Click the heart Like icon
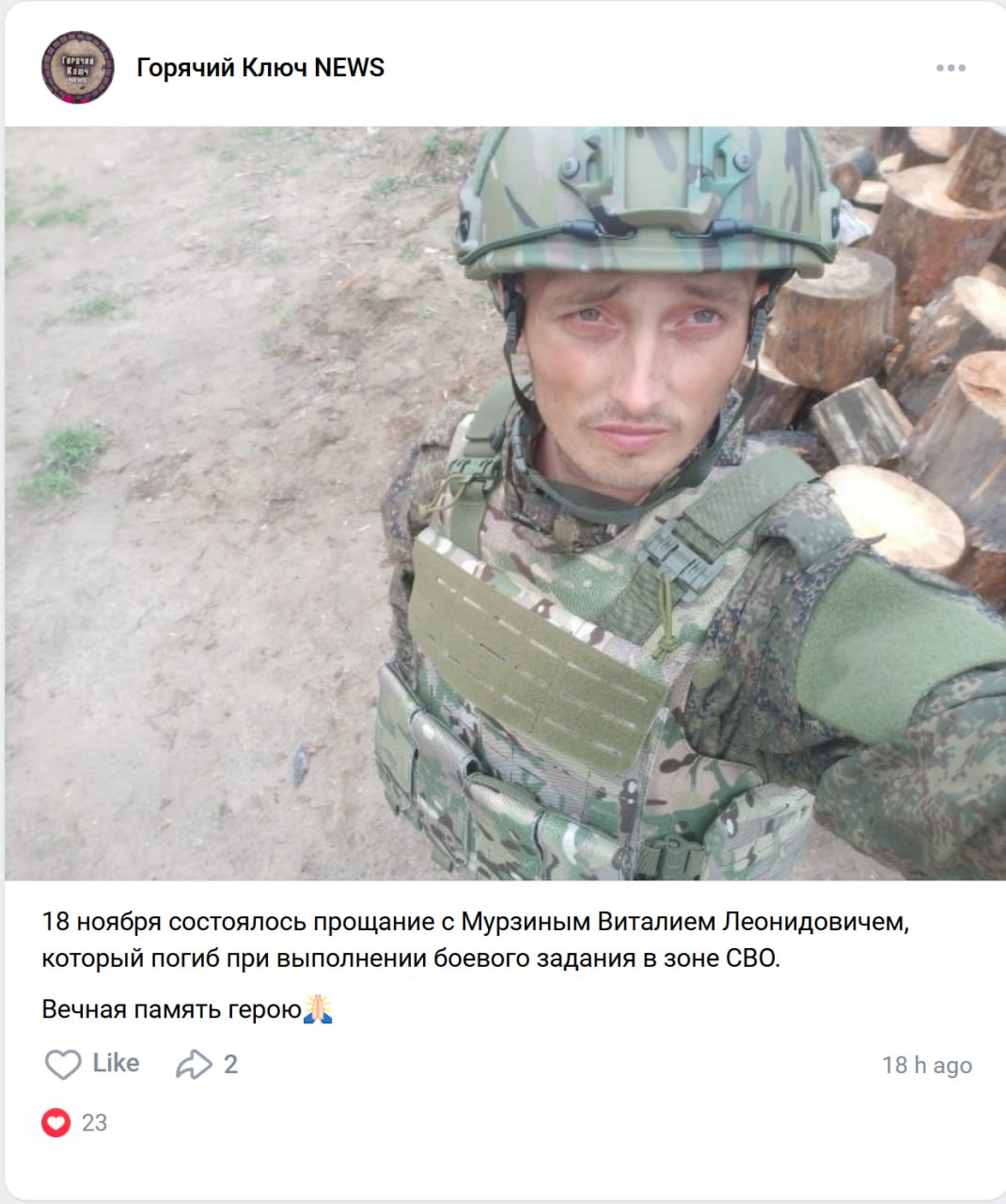The image size is (1006, 1204). pos(63,1064)
